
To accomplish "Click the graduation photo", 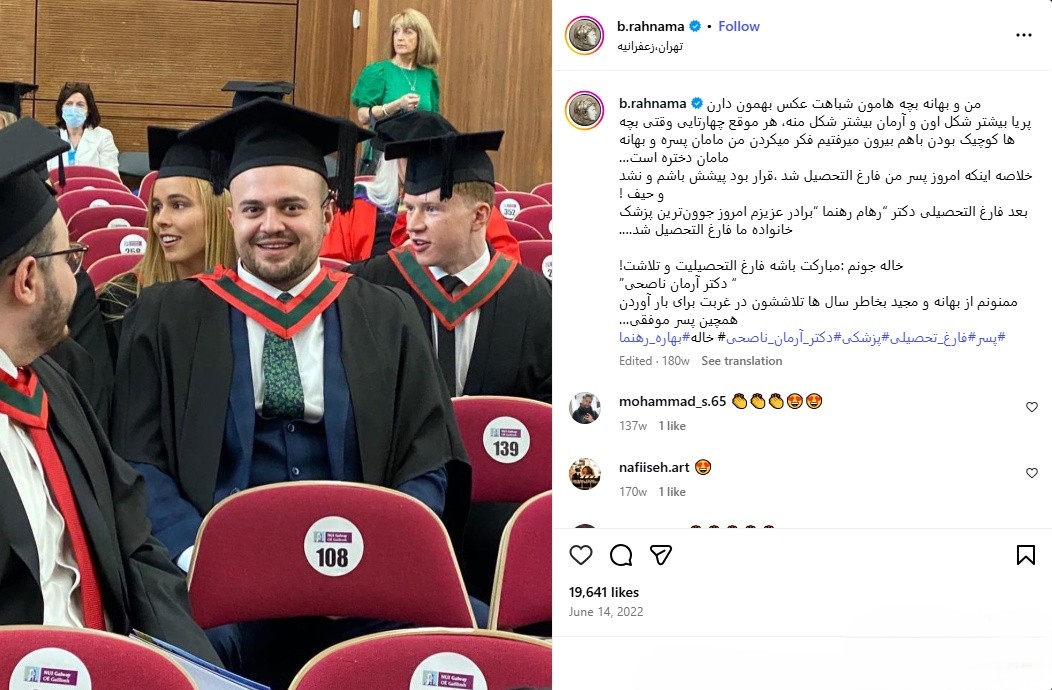I will coord(276,345).
